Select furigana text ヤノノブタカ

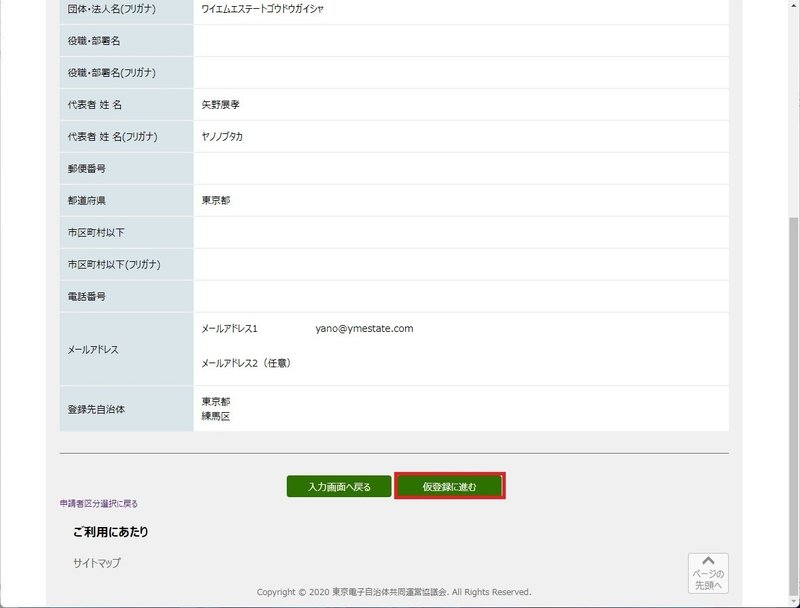[222, 137]
